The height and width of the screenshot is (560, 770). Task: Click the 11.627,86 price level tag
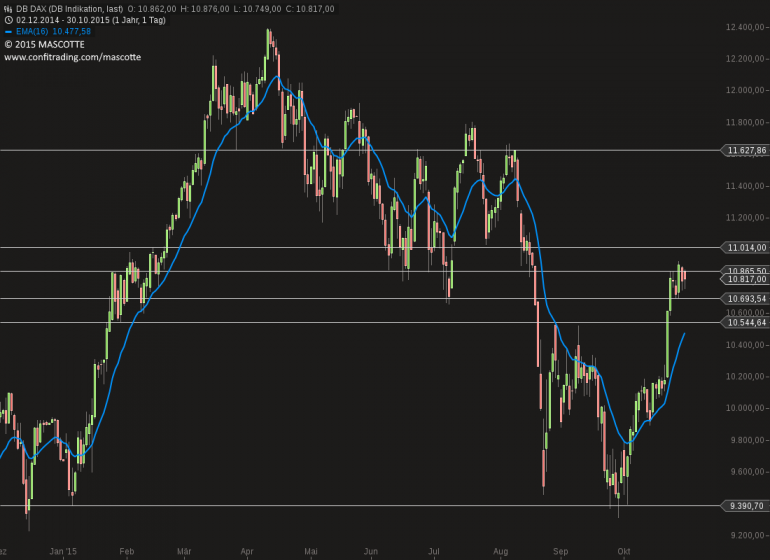[x=746, y=150]
